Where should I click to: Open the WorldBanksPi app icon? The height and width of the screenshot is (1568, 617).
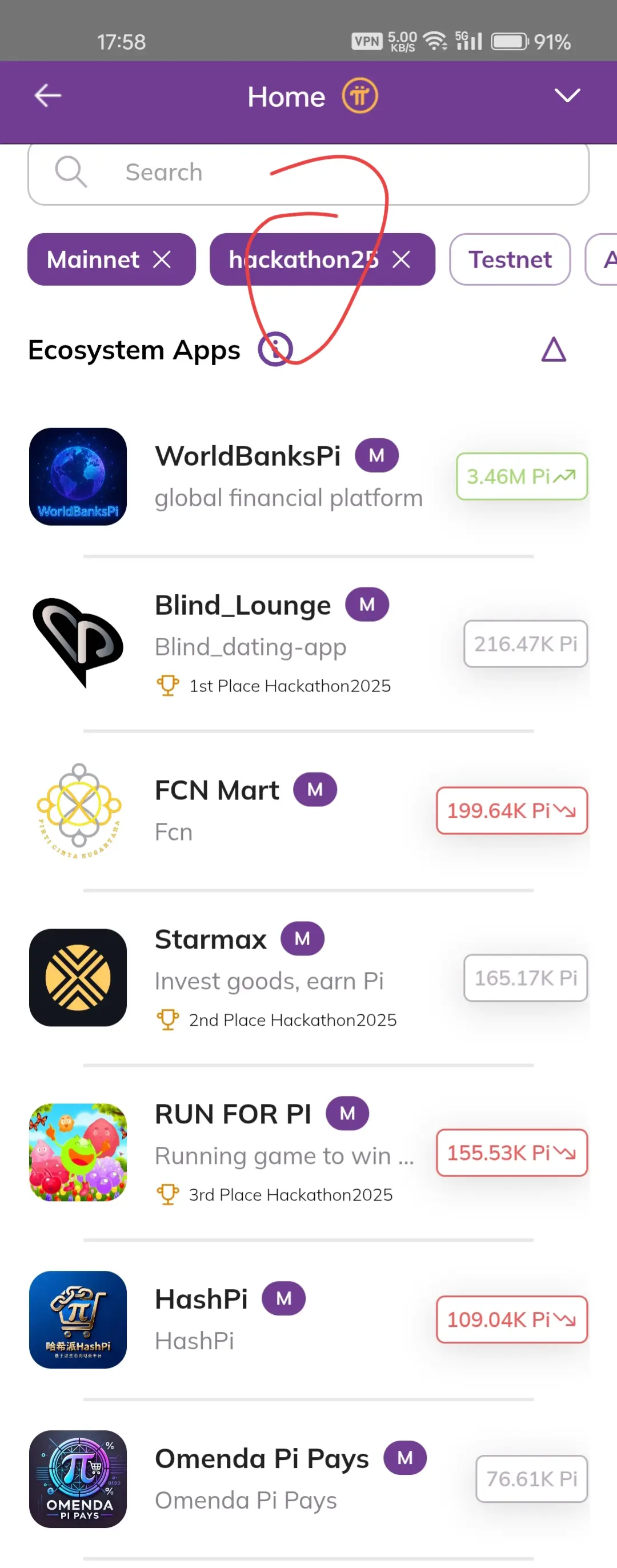[x=78, y=477]
